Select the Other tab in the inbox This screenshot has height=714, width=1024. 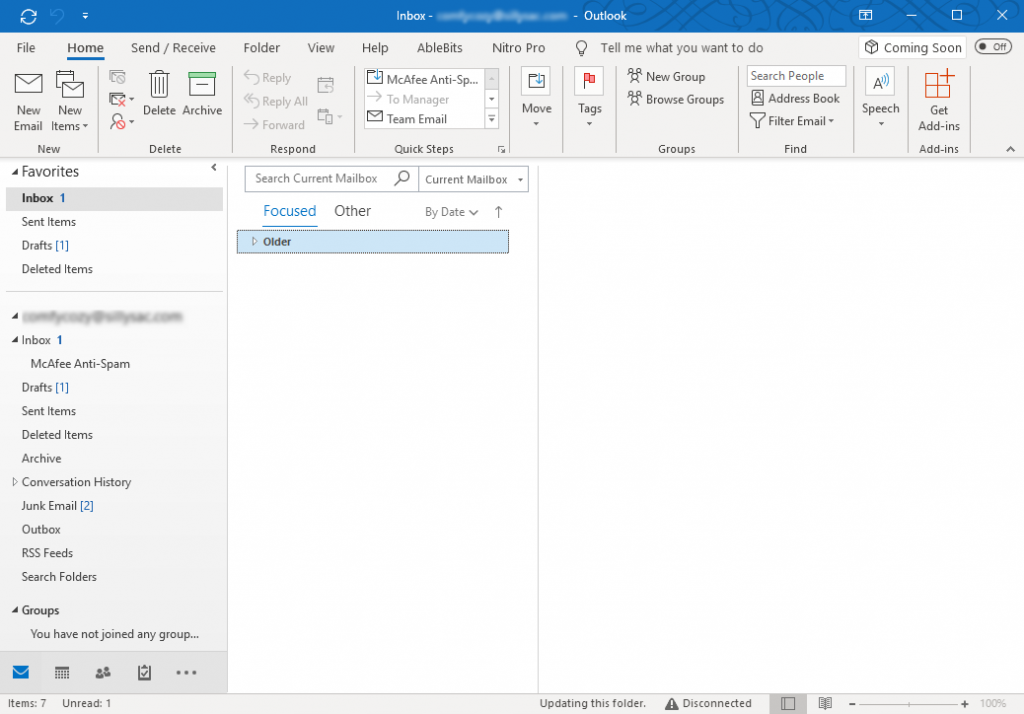352,211
